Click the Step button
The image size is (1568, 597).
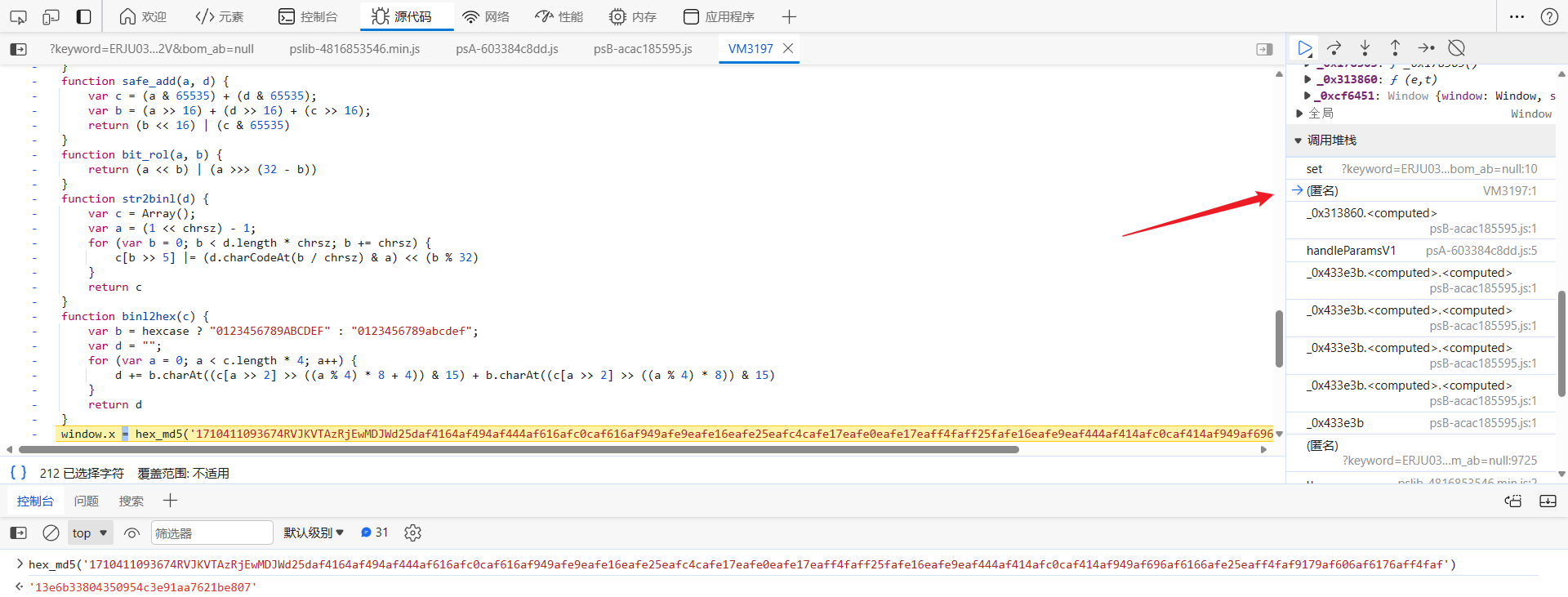pyautogui.click(x=1426, y=48)
